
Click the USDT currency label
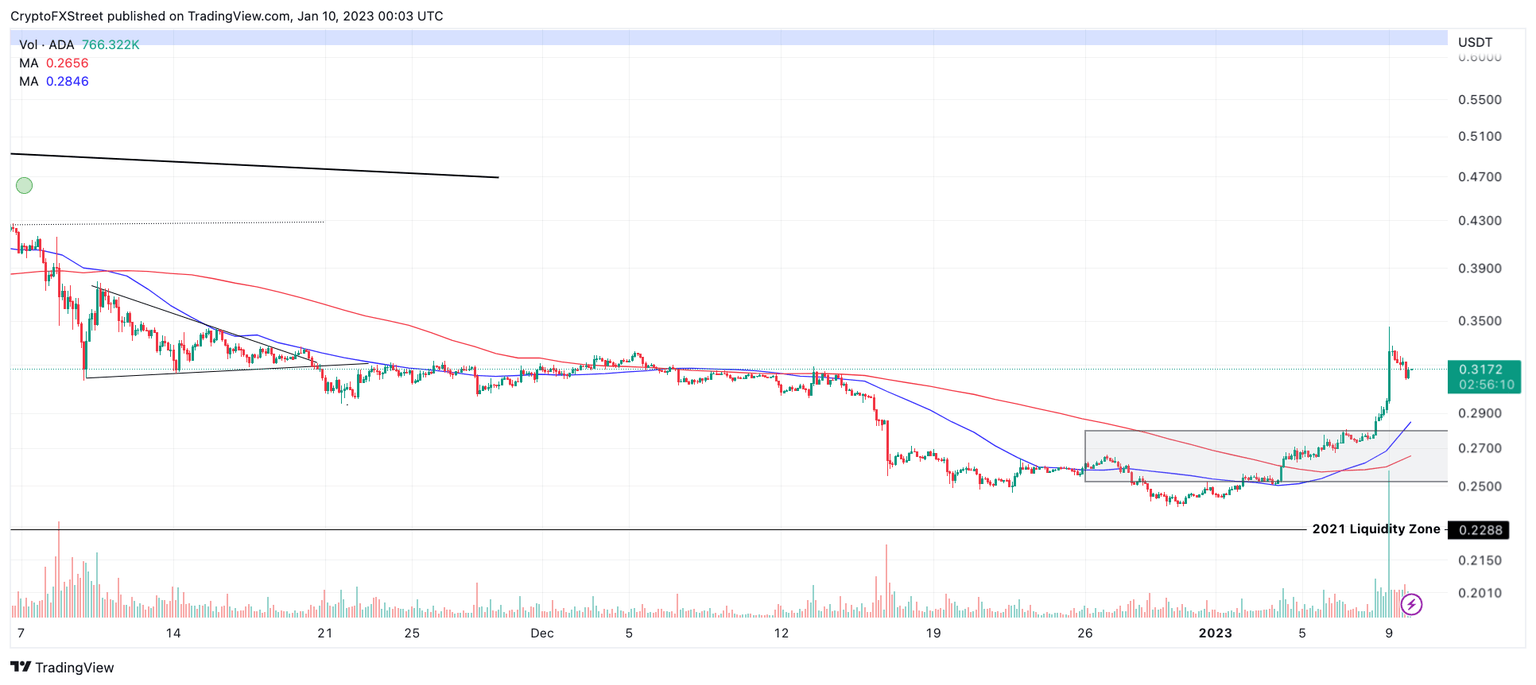tap(1475, 43)
